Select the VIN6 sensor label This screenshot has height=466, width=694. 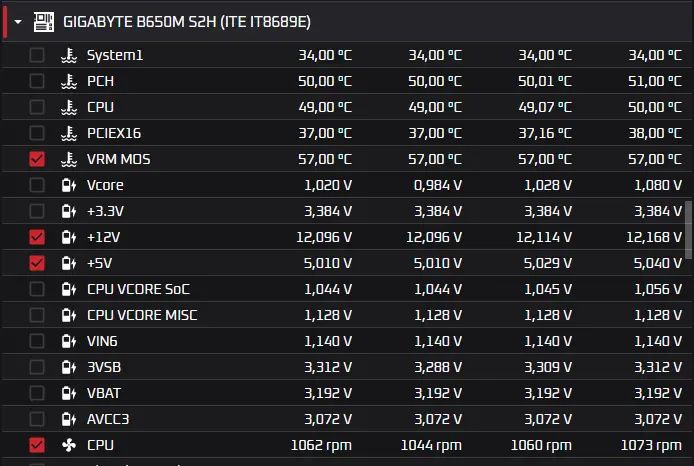pos(102,341)
